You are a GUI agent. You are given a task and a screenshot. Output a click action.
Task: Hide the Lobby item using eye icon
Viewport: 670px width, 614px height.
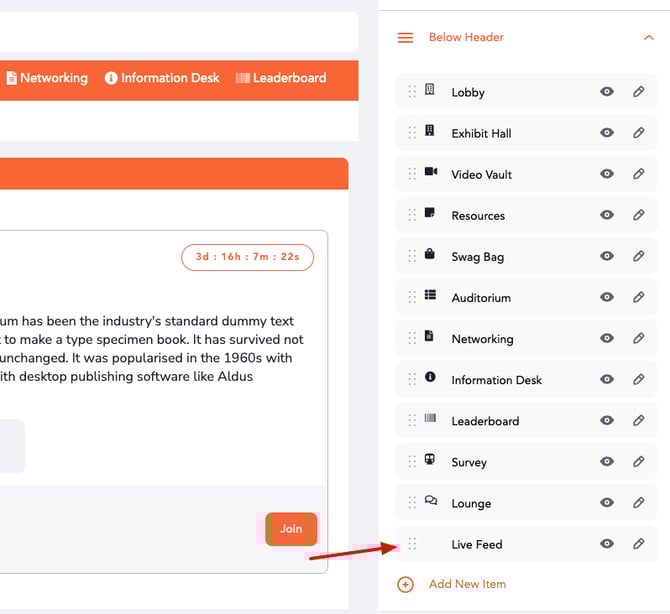pos(607,92)
